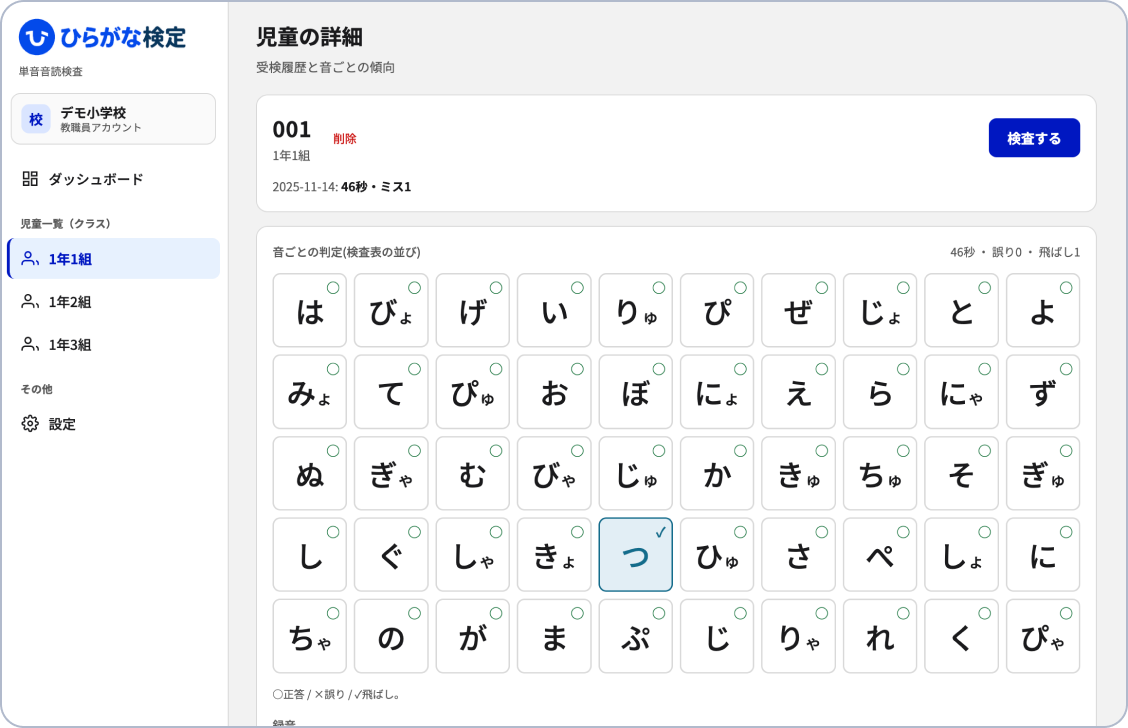Click the りゅ character tile
1128x728 pixels.
(635, 310)
